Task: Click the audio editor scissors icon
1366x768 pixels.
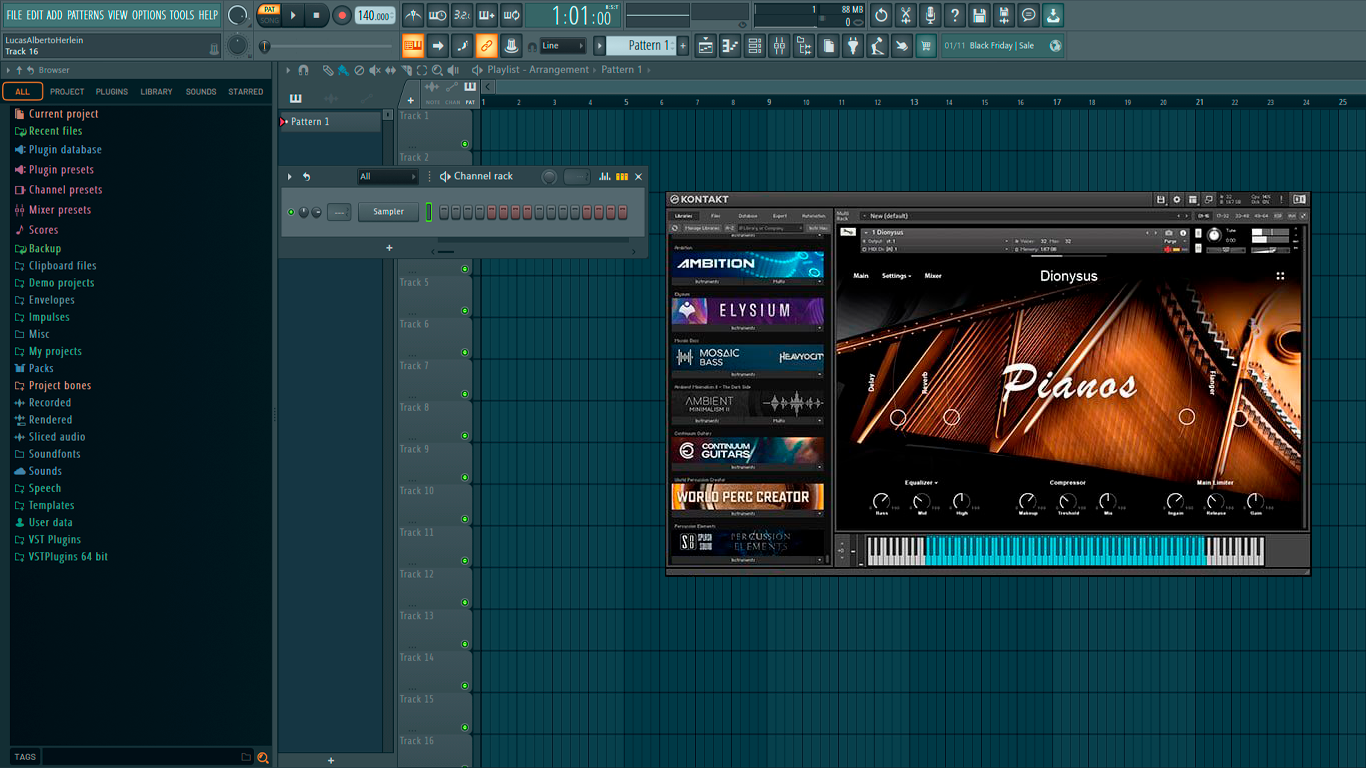Action: (x=905, y=15)
